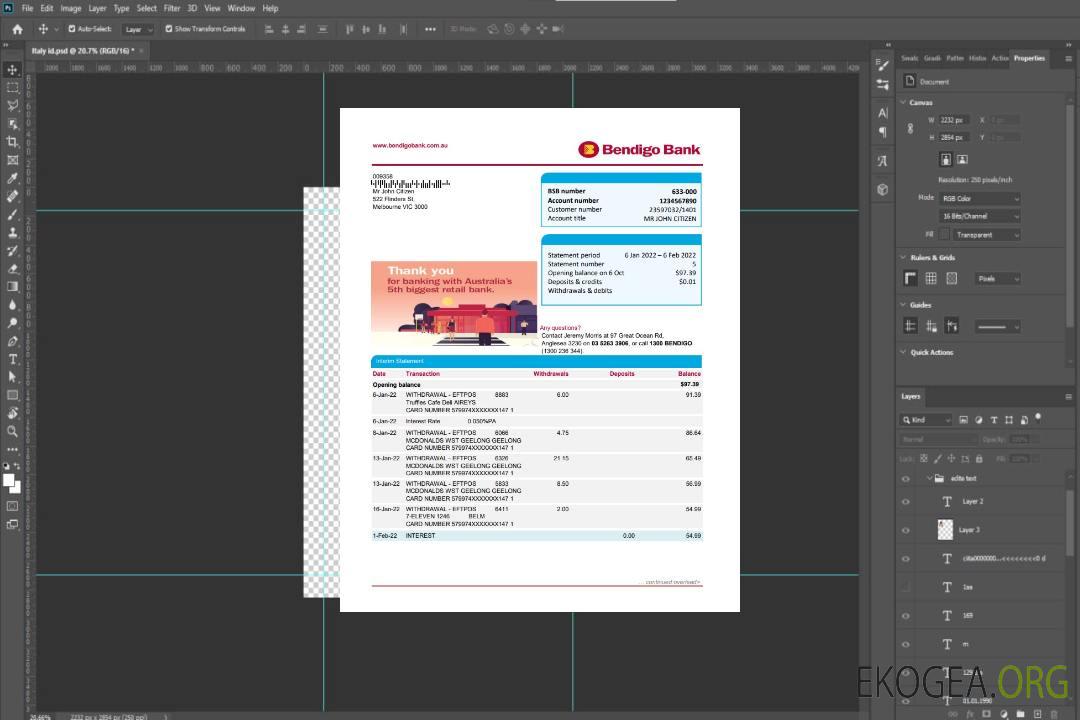Open the Transparent fill dropdown
1080x720 pixels.
986,235
